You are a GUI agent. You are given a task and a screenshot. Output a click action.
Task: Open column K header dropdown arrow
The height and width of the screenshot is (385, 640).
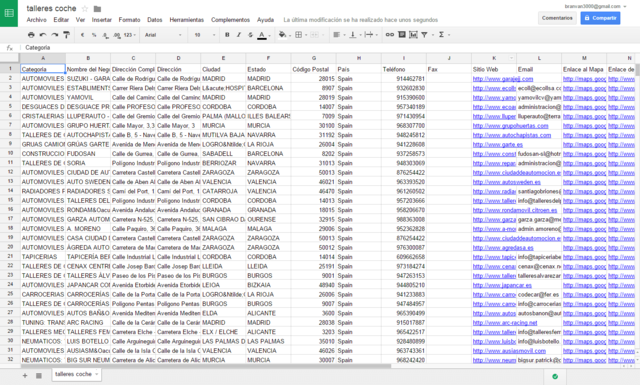511,58
